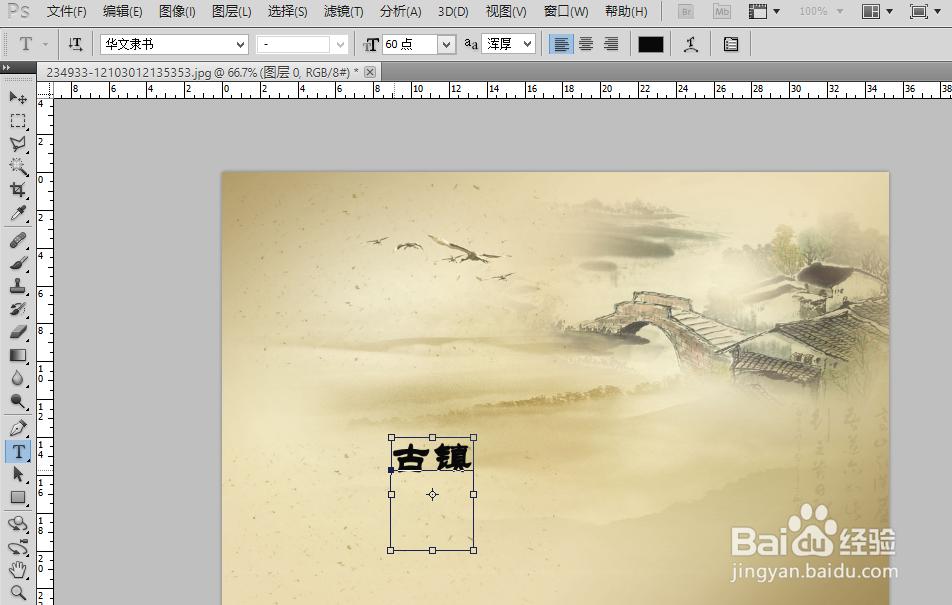Toggle text orientation button
Screen dimensions: 952x605
75,44
